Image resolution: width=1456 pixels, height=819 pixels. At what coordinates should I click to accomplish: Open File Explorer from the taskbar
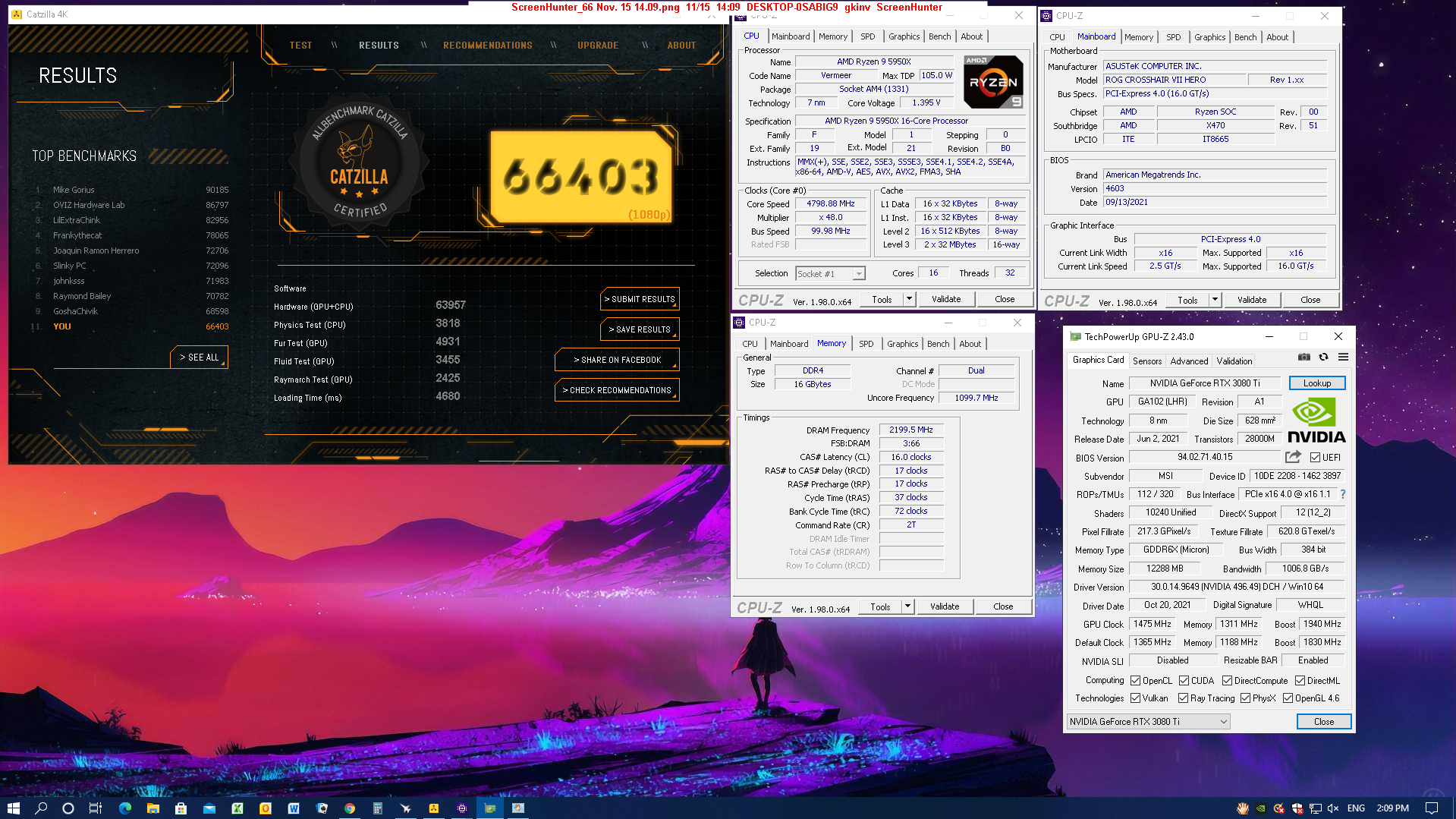pyautogui.click(x=153, y=808)
